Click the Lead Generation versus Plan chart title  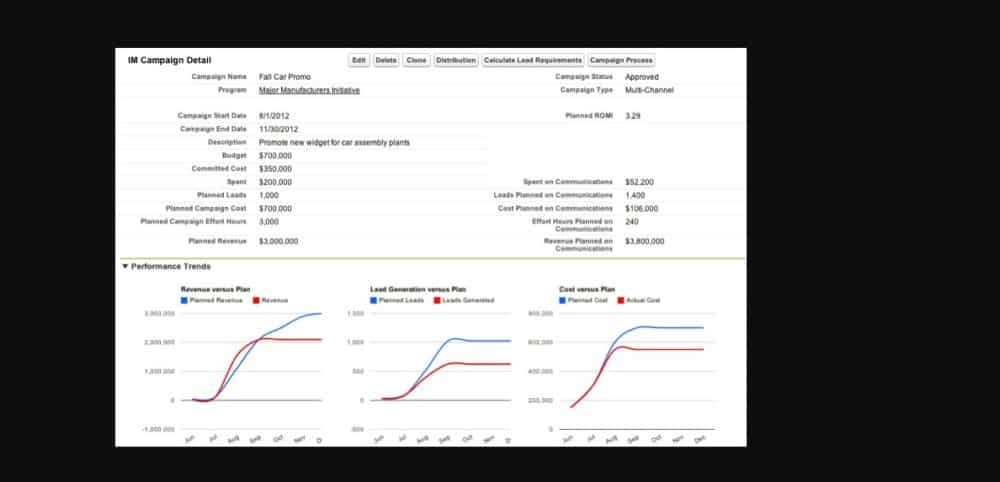pyautogui.click(x=410, y=289)
